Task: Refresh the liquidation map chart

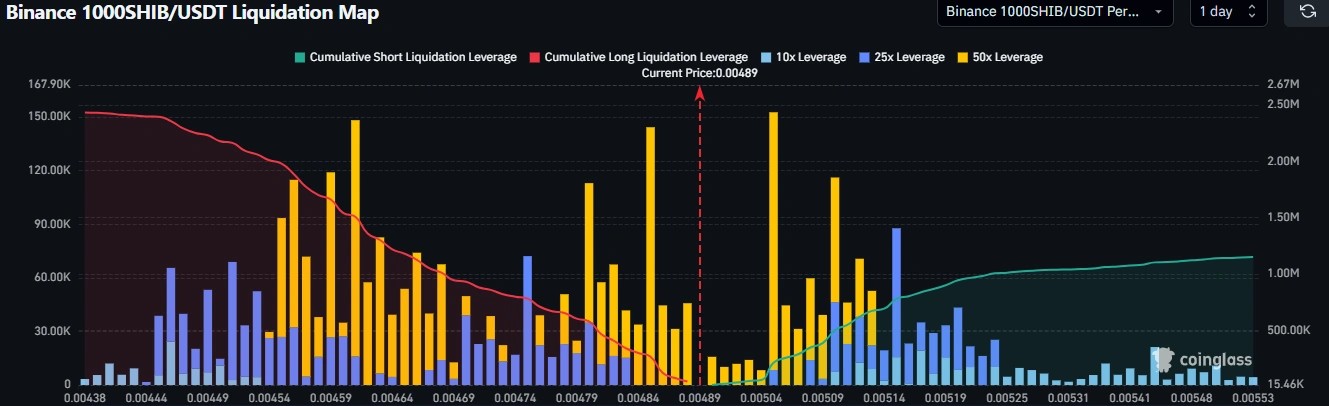Action: pyautogui.click(x=1307, y=11)
